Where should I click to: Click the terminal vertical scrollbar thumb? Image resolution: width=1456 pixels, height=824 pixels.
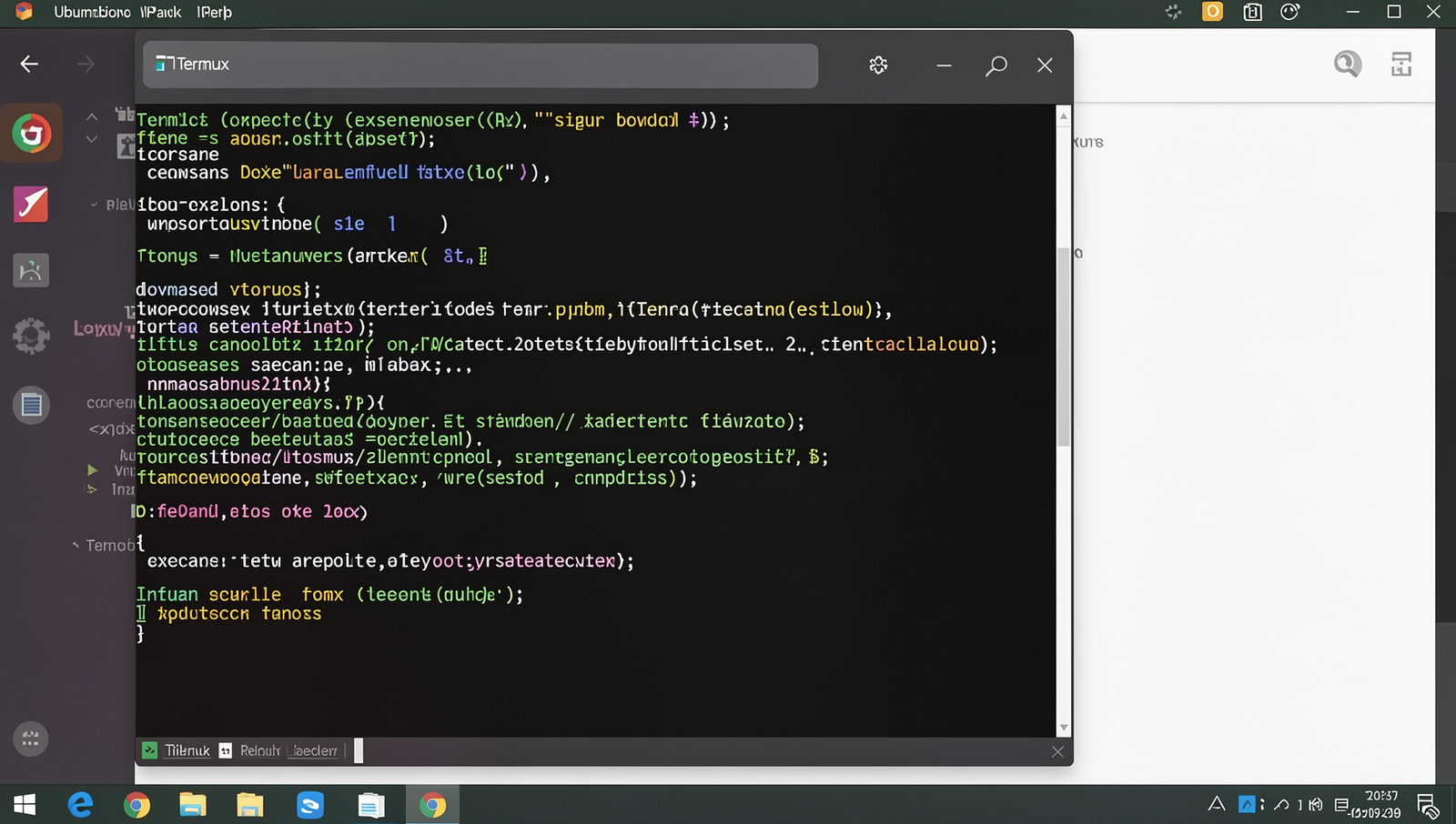1063,346
